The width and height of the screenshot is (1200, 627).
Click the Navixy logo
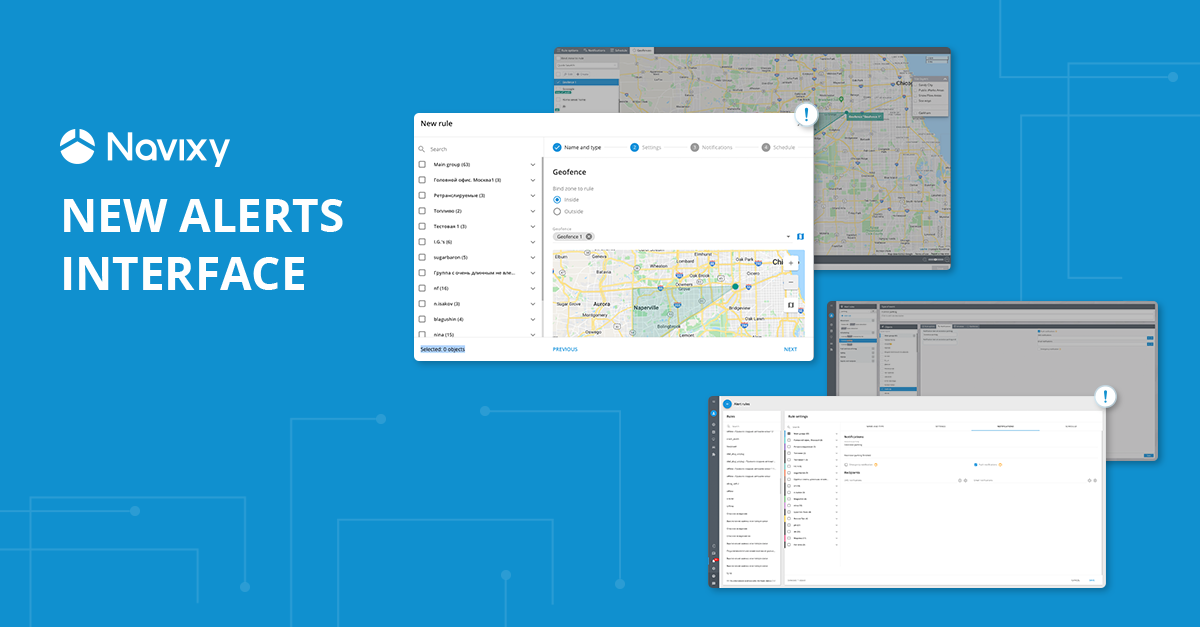(145, 147)
